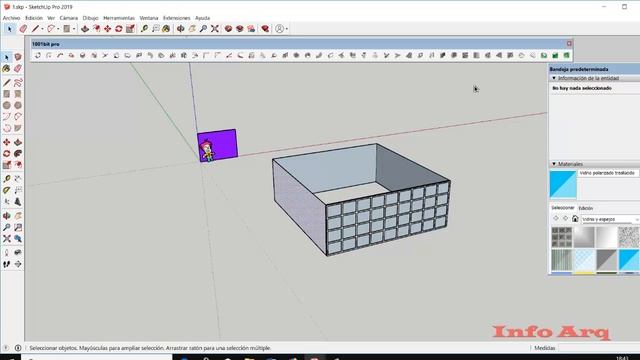Select the Eraser tool in top toolbar
Image resolution: width=640 pixels, height=360 pixels.
(23, 29)
